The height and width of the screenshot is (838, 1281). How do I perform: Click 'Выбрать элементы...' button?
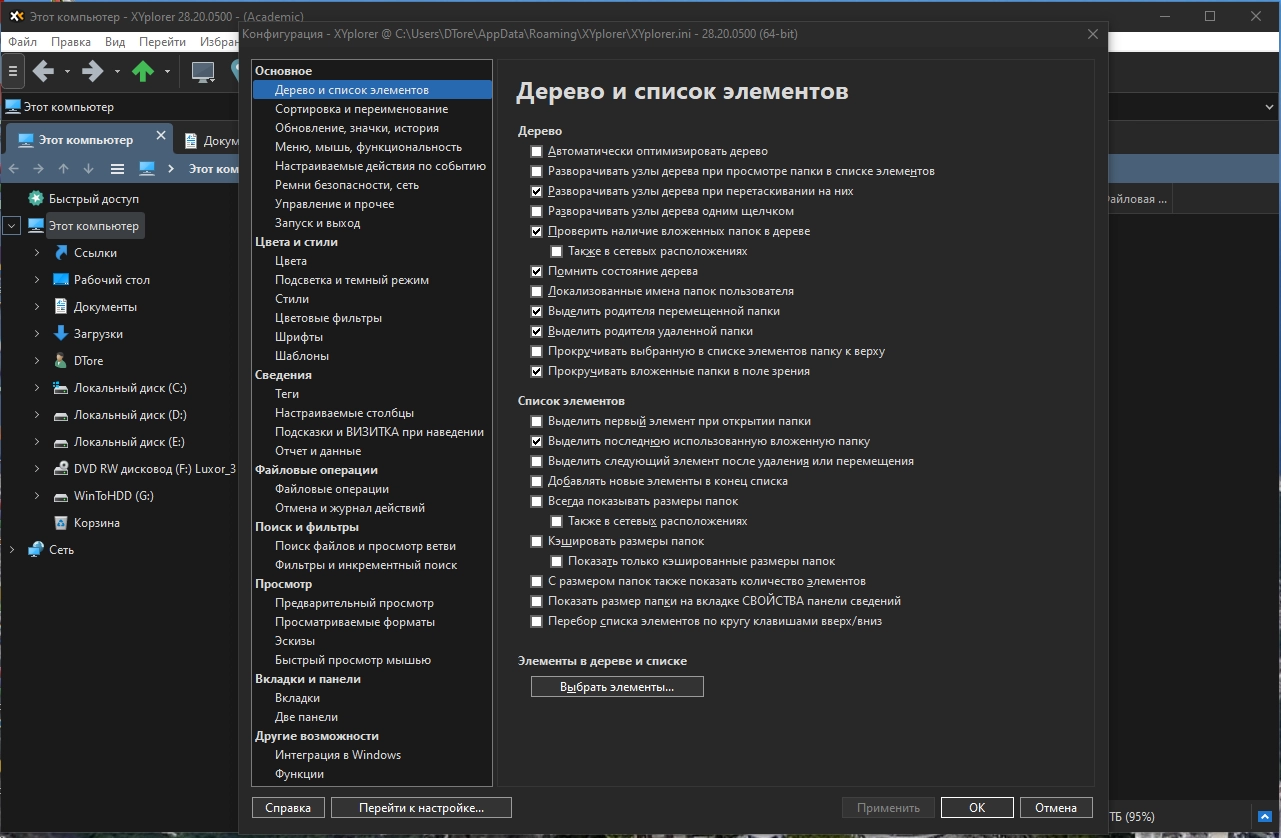click(x=617, y=687)
